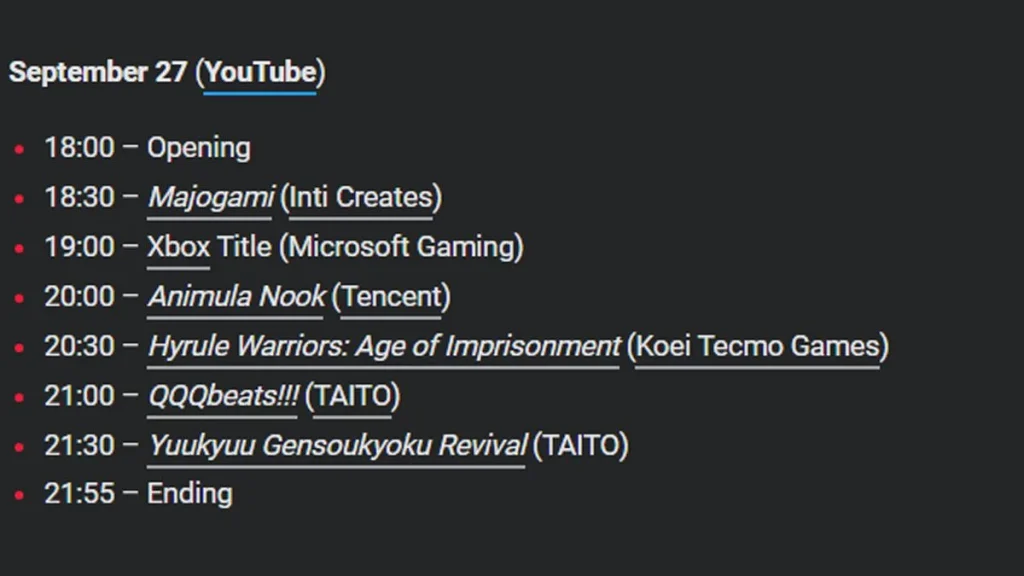Click TAITO text after Yuukyuu Gensoukyoku Revival
The width and height of the screenshot is (1024, 576).
580,445
